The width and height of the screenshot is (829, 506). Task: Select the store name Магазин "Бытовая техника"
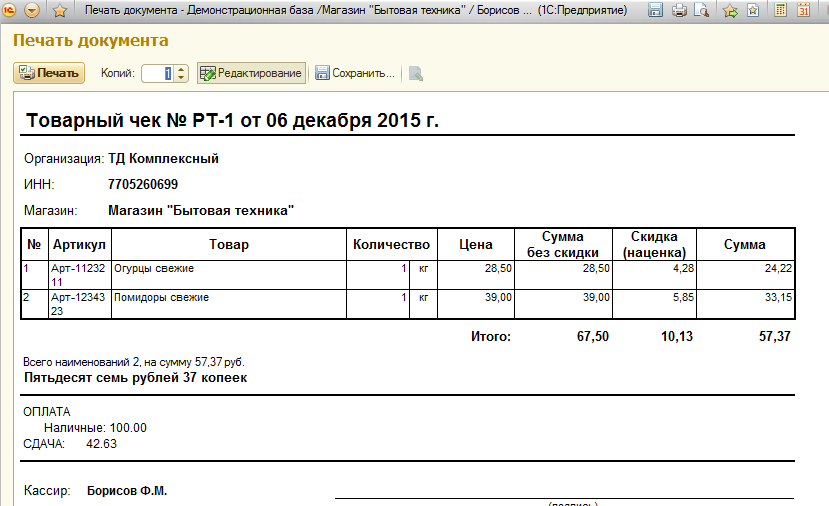pos(201,210)
